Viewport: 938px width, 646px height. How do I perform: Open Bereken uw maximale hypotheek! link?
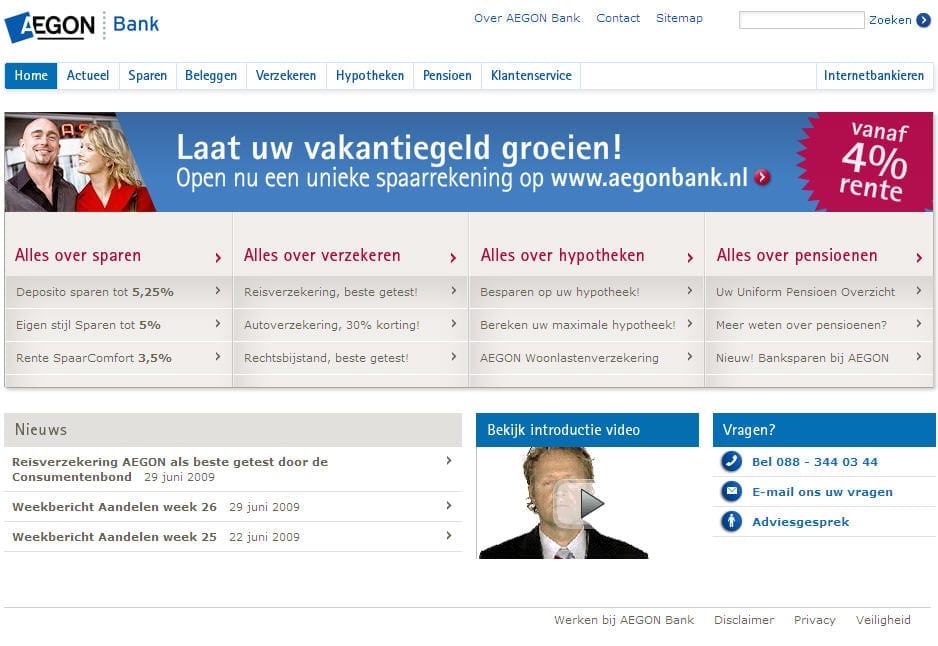[x=578, y=325]
